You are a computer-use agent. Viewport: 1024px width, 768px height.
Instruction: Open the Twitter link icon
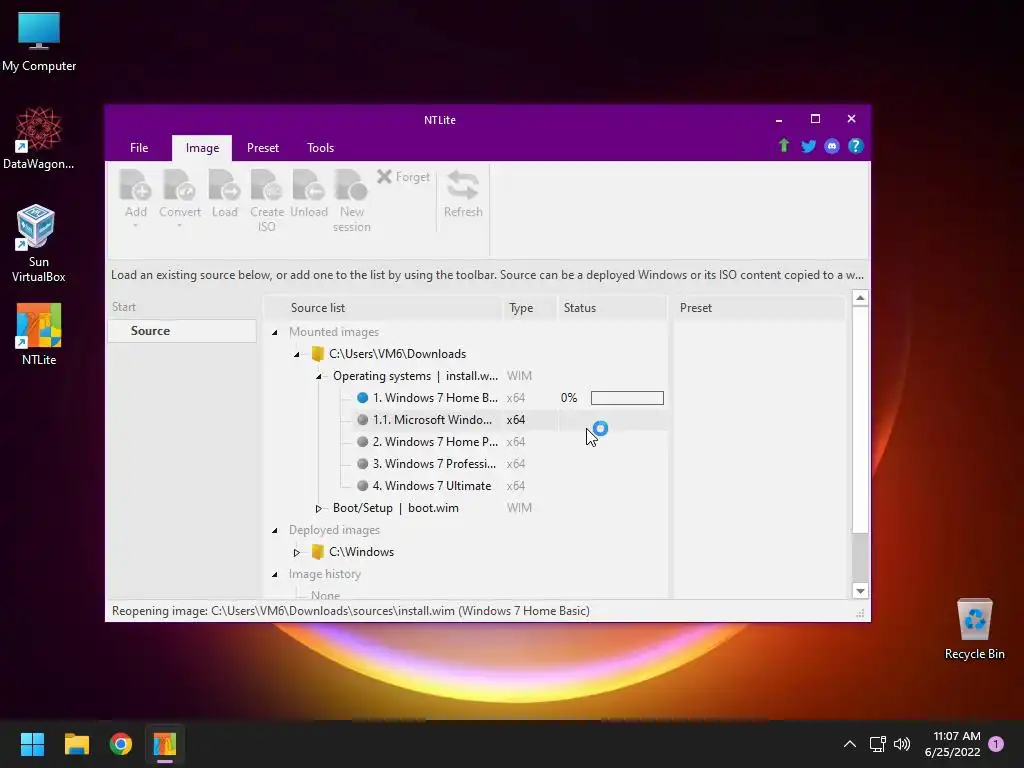click(808, 146)
